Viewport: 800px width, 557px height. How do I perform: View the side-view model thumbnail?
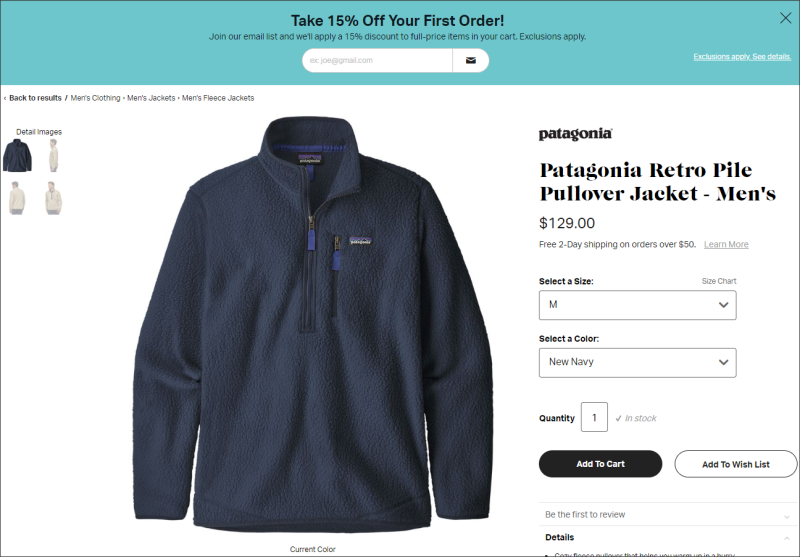54,156
